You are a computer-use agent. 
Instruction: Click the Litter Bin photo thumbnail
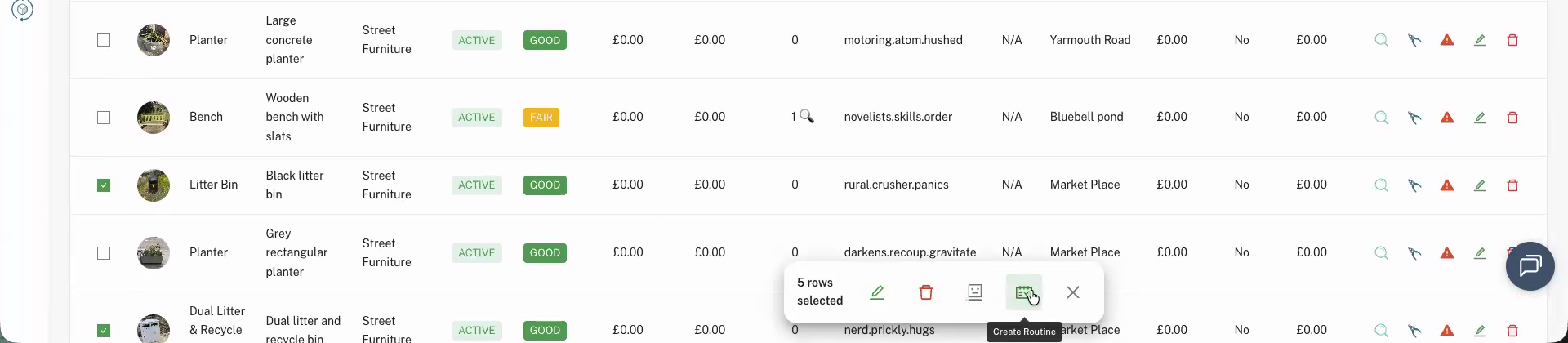pos(154,185)
